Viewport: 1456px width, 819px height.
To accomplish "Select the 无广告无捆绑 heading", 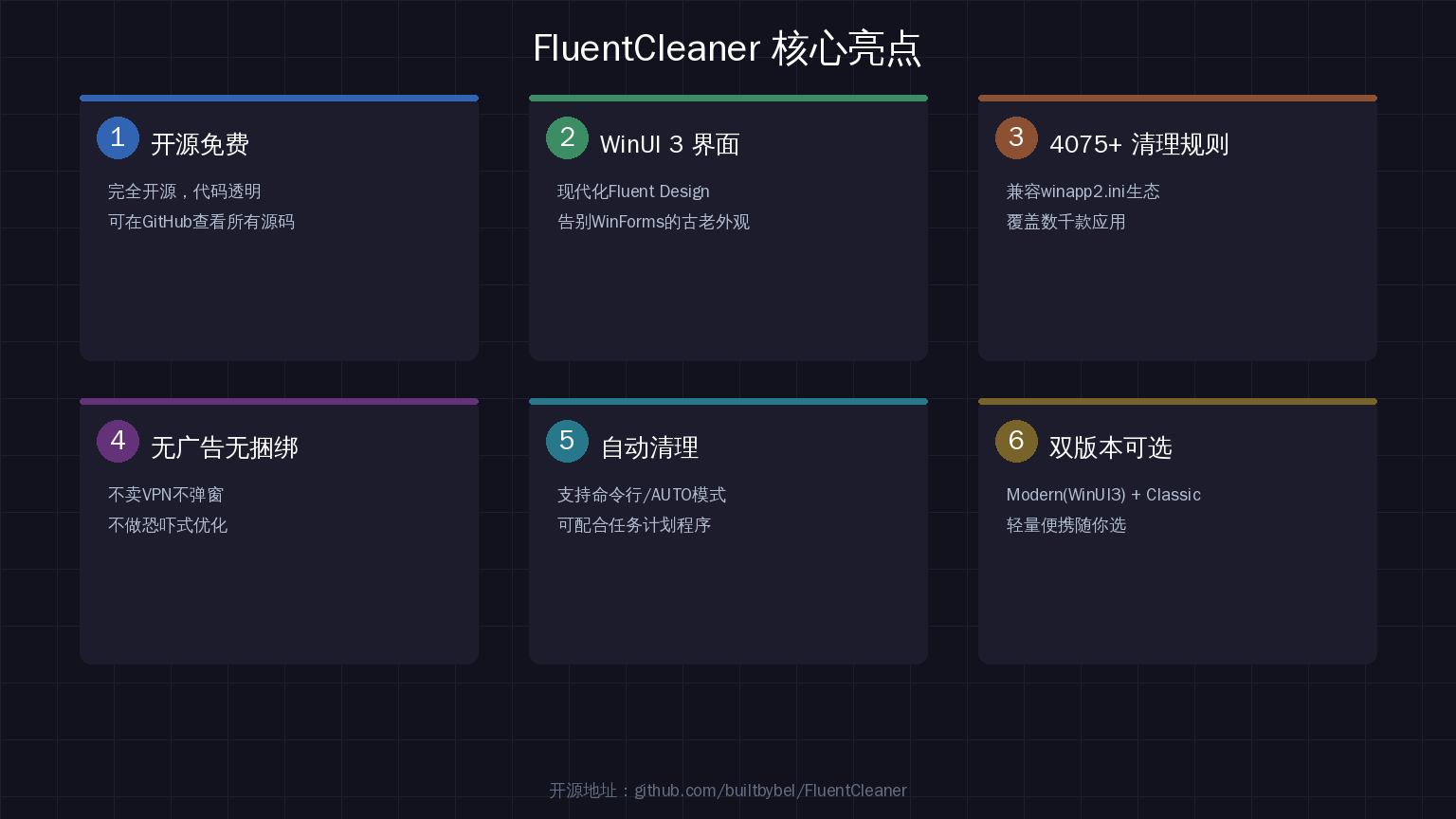I will tap(225, 447).
